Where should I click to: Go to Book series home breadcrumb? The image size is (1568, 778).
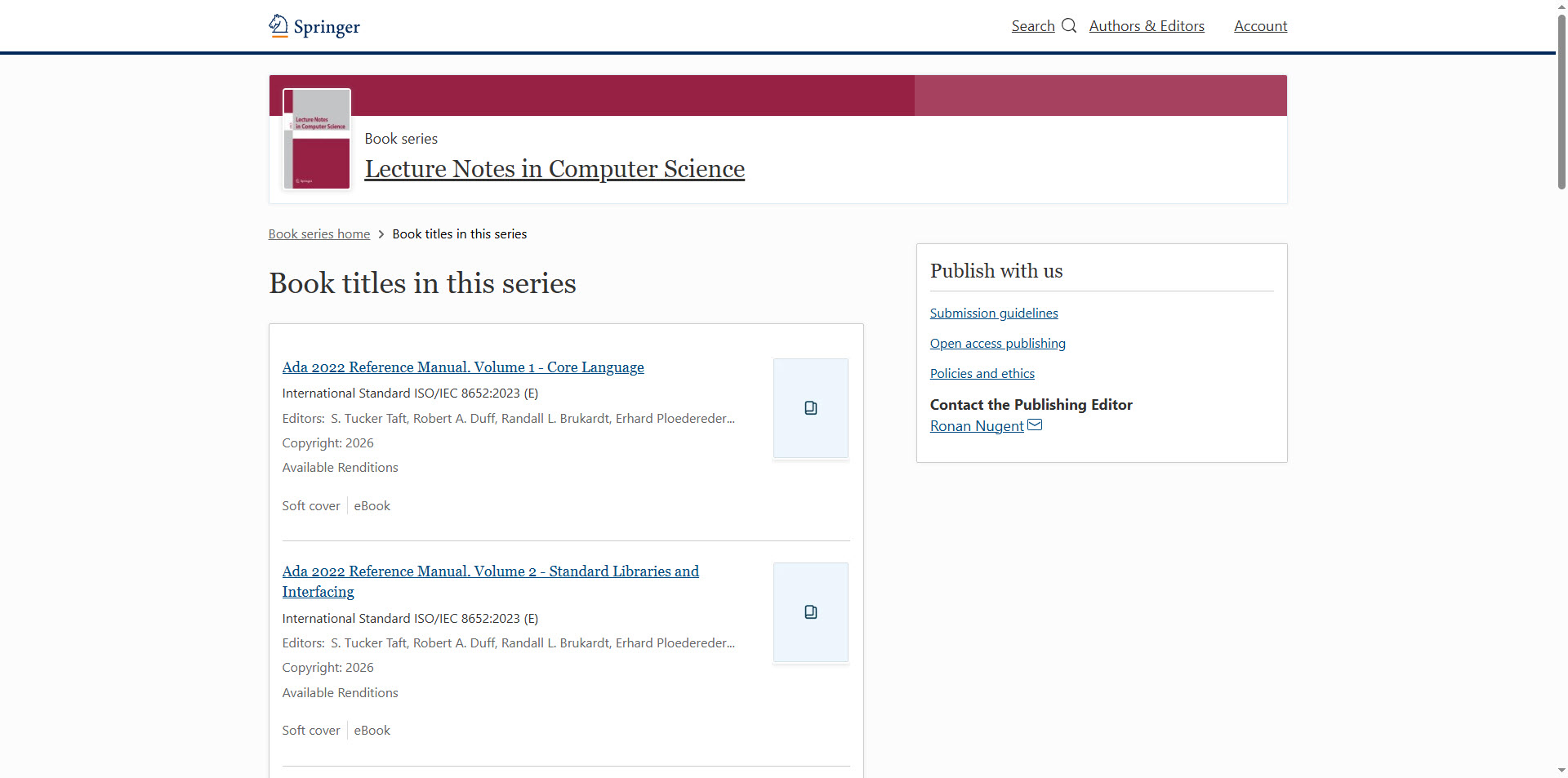coord(319,234)
